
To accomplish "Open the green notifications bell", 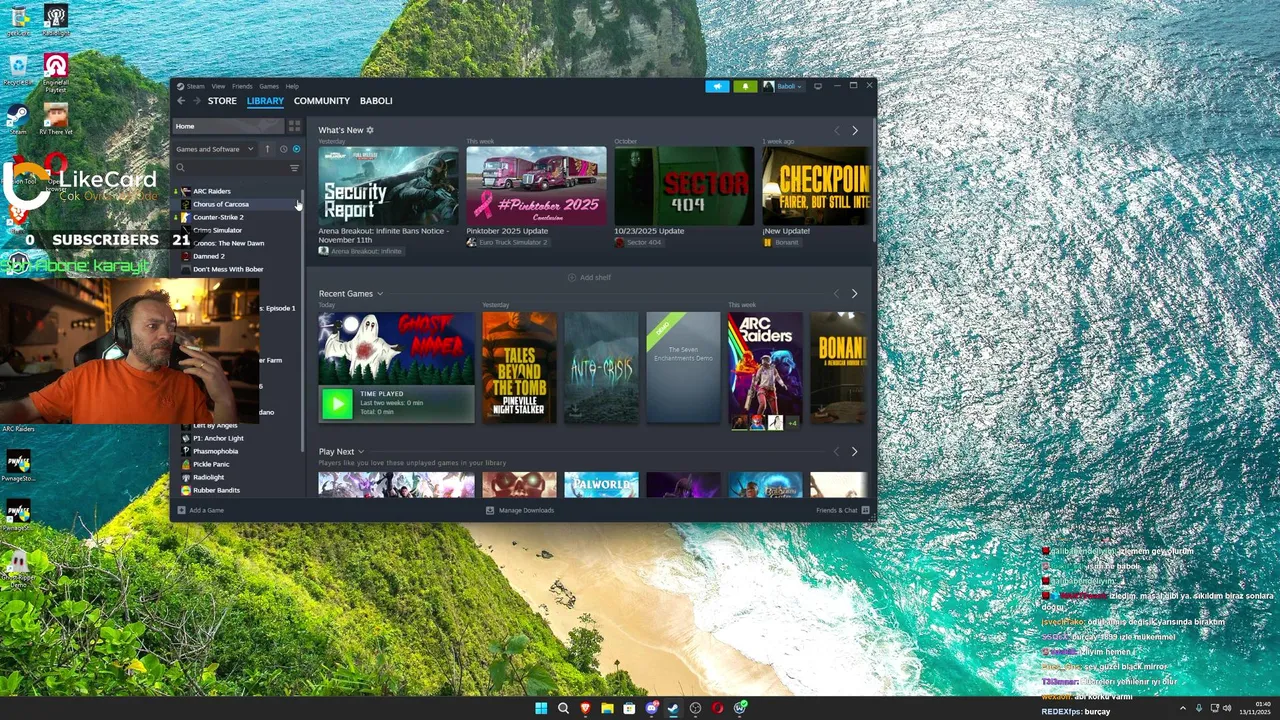I will tap(745, 86).
